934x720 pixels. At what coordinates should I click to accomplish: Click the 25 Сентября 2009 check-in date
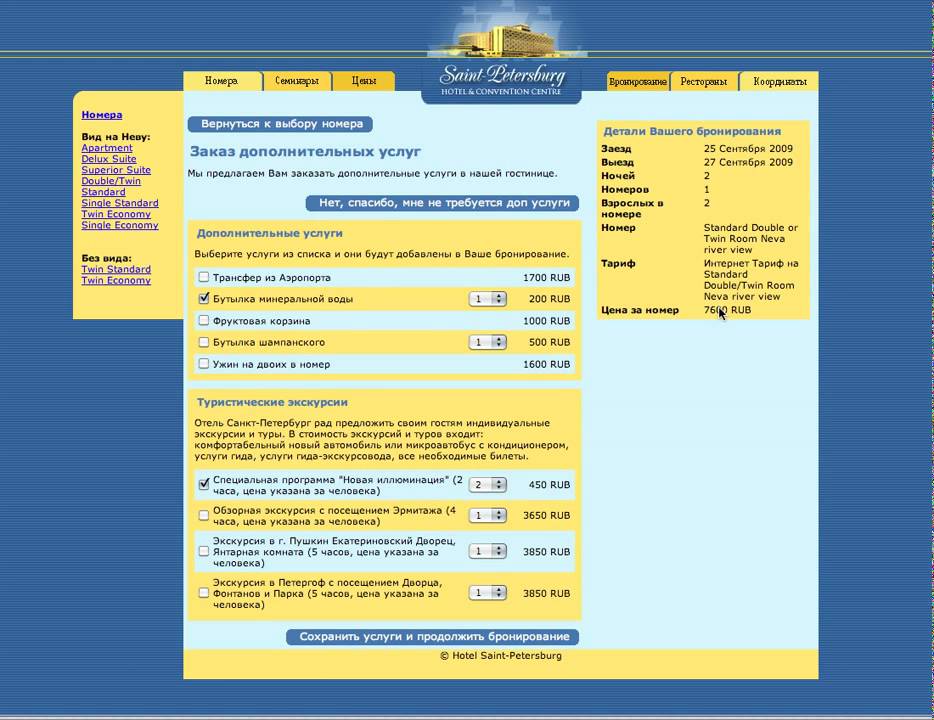coord(748,148)
